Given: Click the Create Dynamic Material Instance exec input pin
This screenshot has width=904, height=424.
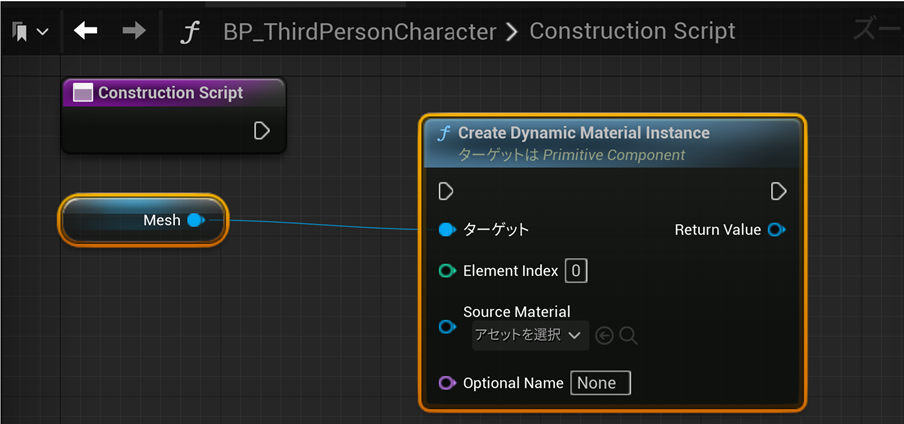Looking at the screenshot, I should 446,191.
